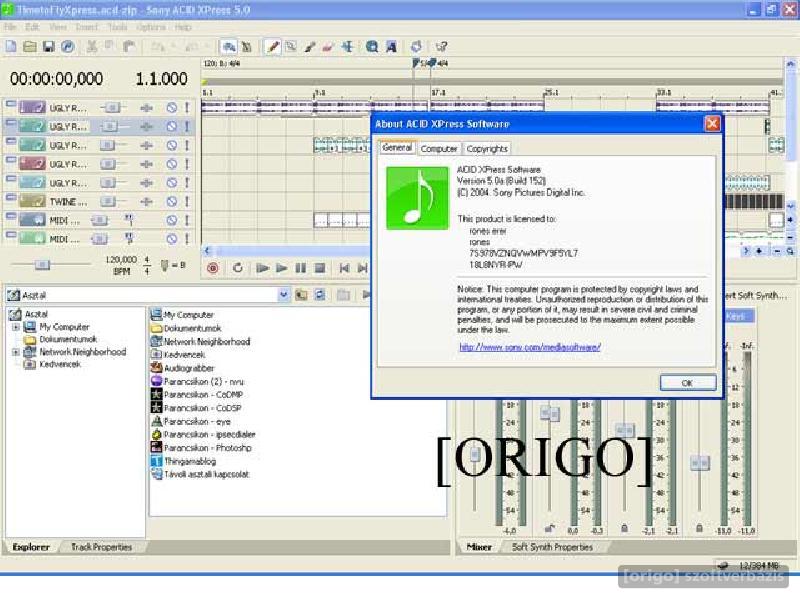Save the project with the floppy disk icon
This screenshot has width=800, height=600.
coord(48,47)
